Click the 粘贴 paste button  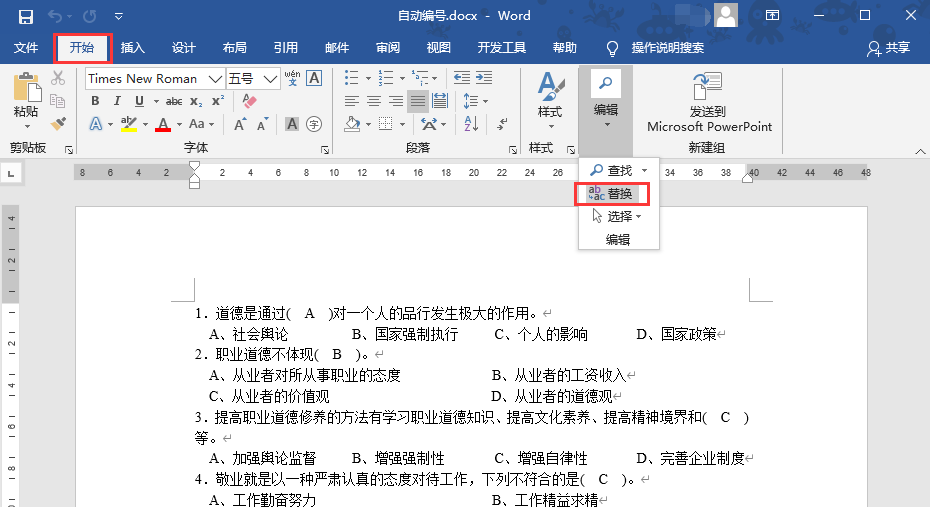click(26, 100)
